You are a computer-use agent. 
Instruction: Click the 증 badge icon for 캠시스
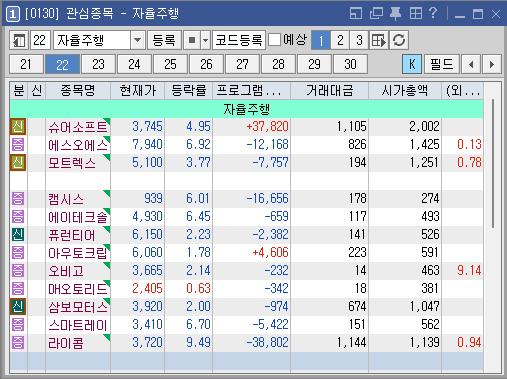[x=18, y=199]
